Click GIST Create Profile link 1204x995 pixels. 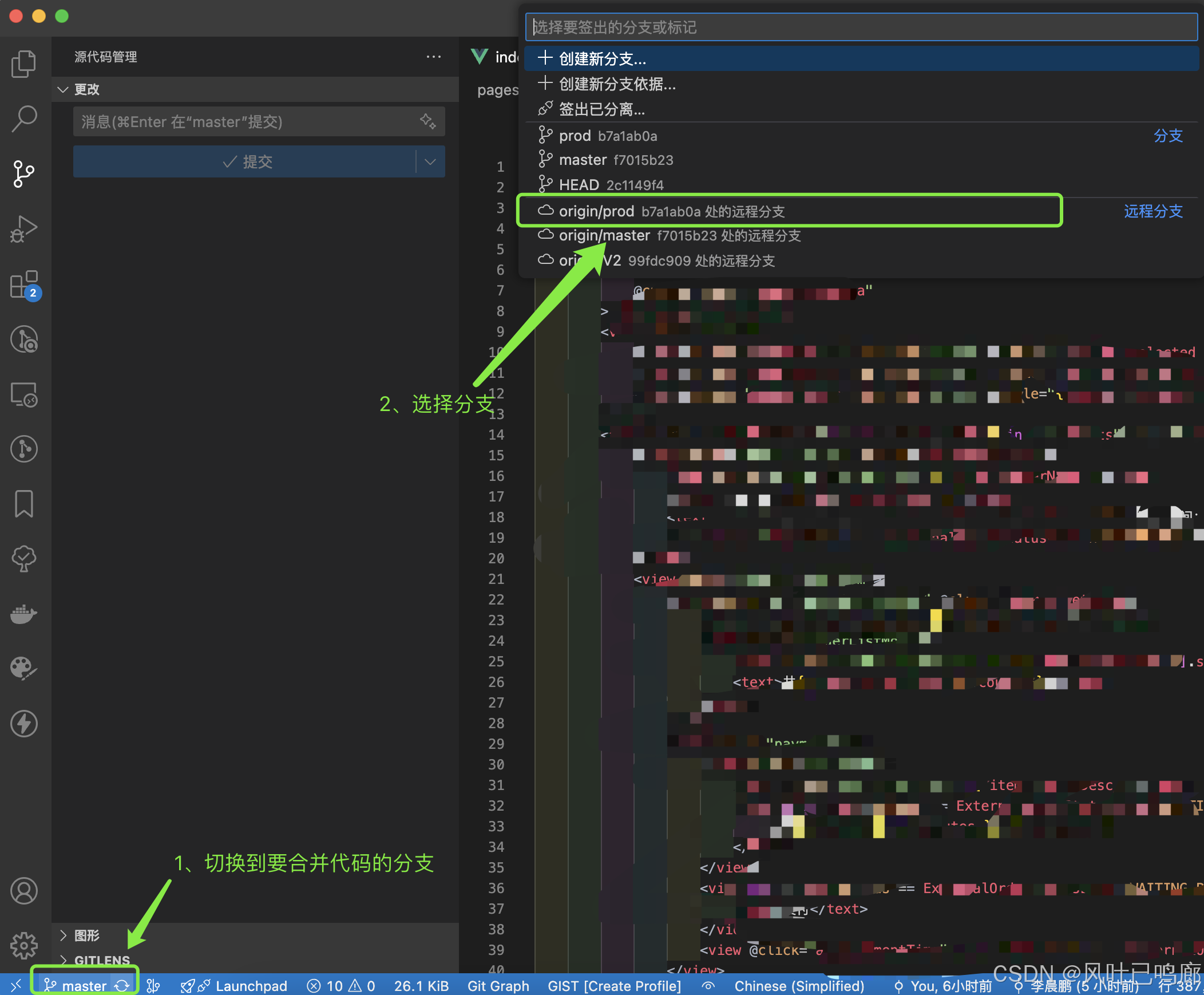pos(614,986)
